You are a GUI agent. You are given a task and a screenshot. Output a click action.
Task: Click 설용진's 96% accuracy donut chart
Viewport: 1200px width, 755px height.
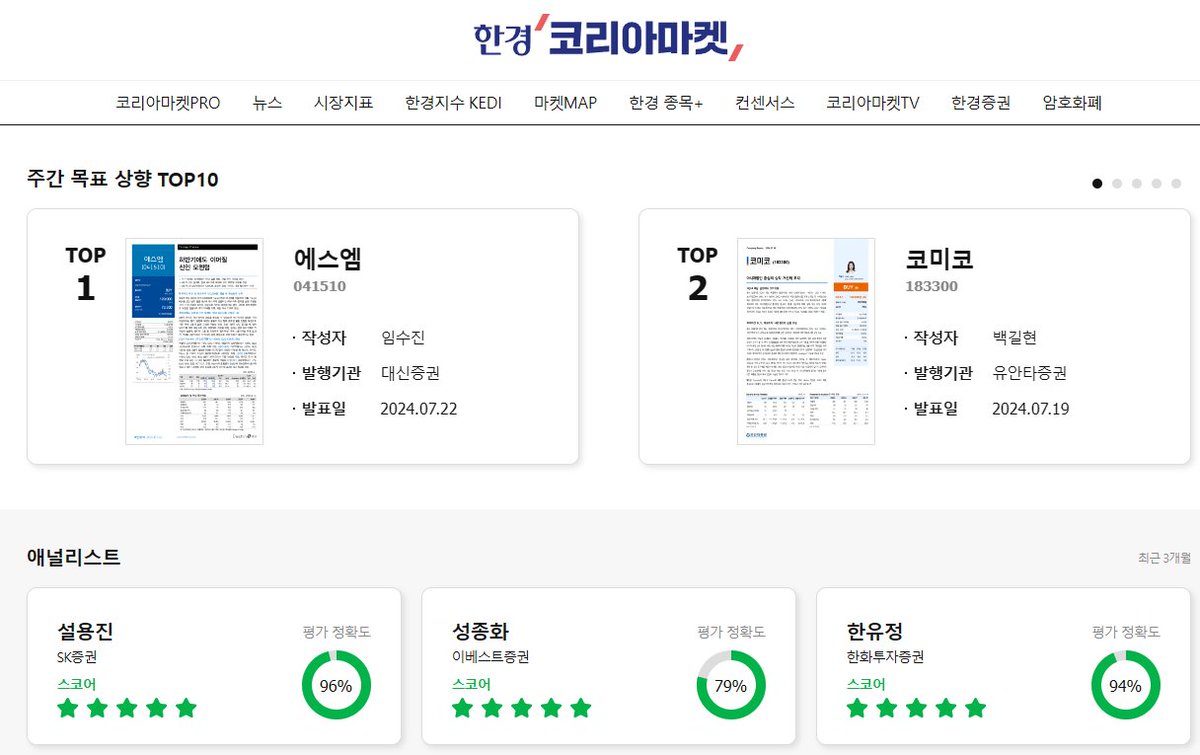[x=338, y=686]
